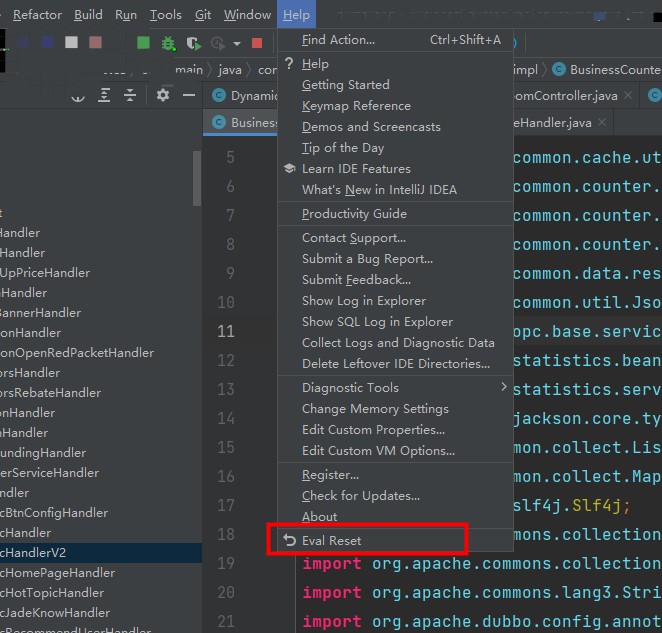This screenshot has height=633, width=662.
Task: Choose Edit Custom VM Options
Action: point(395,451)
